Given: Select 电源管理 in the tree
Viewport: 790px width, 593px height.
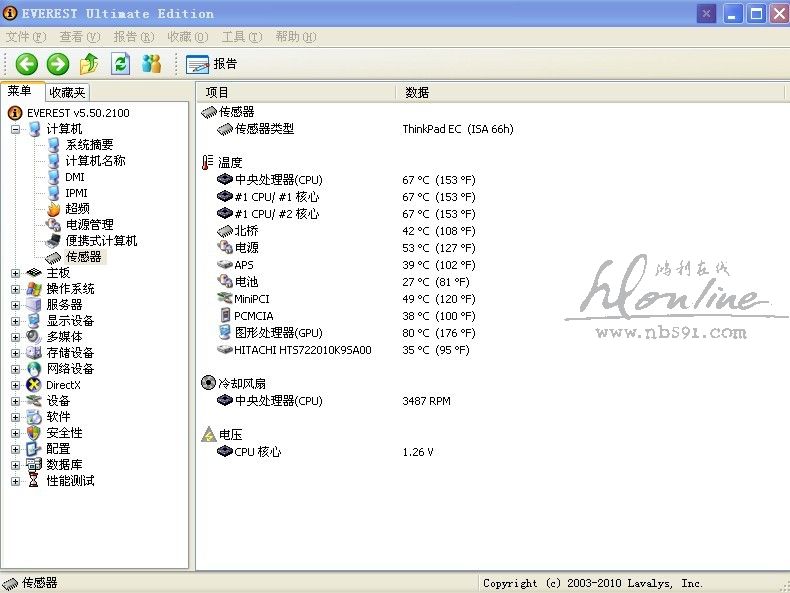Looking at the screenshot, I should click(89, 225).
